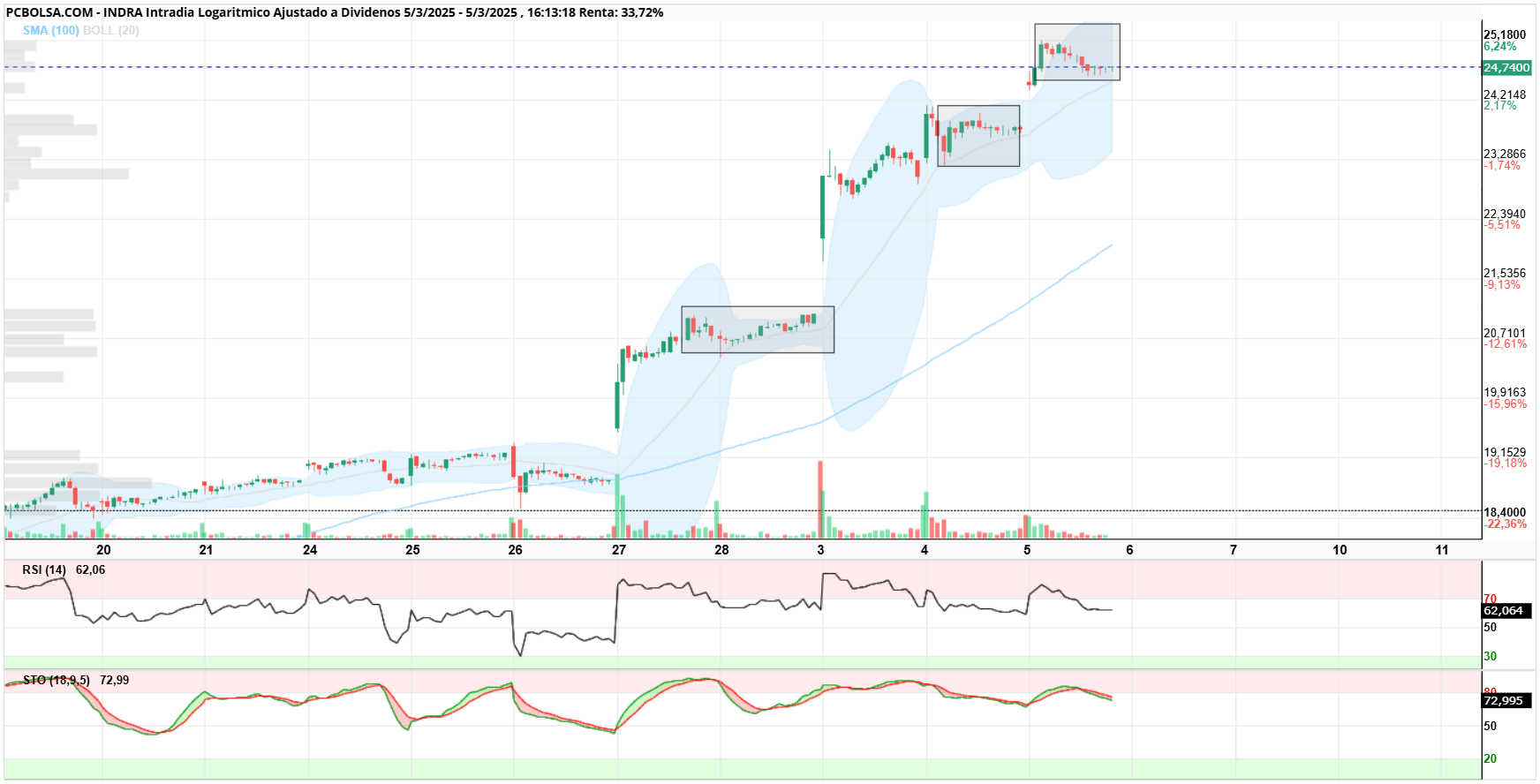
Task: Click the 21,5356 price axis label
Action: pos(1505,274)
